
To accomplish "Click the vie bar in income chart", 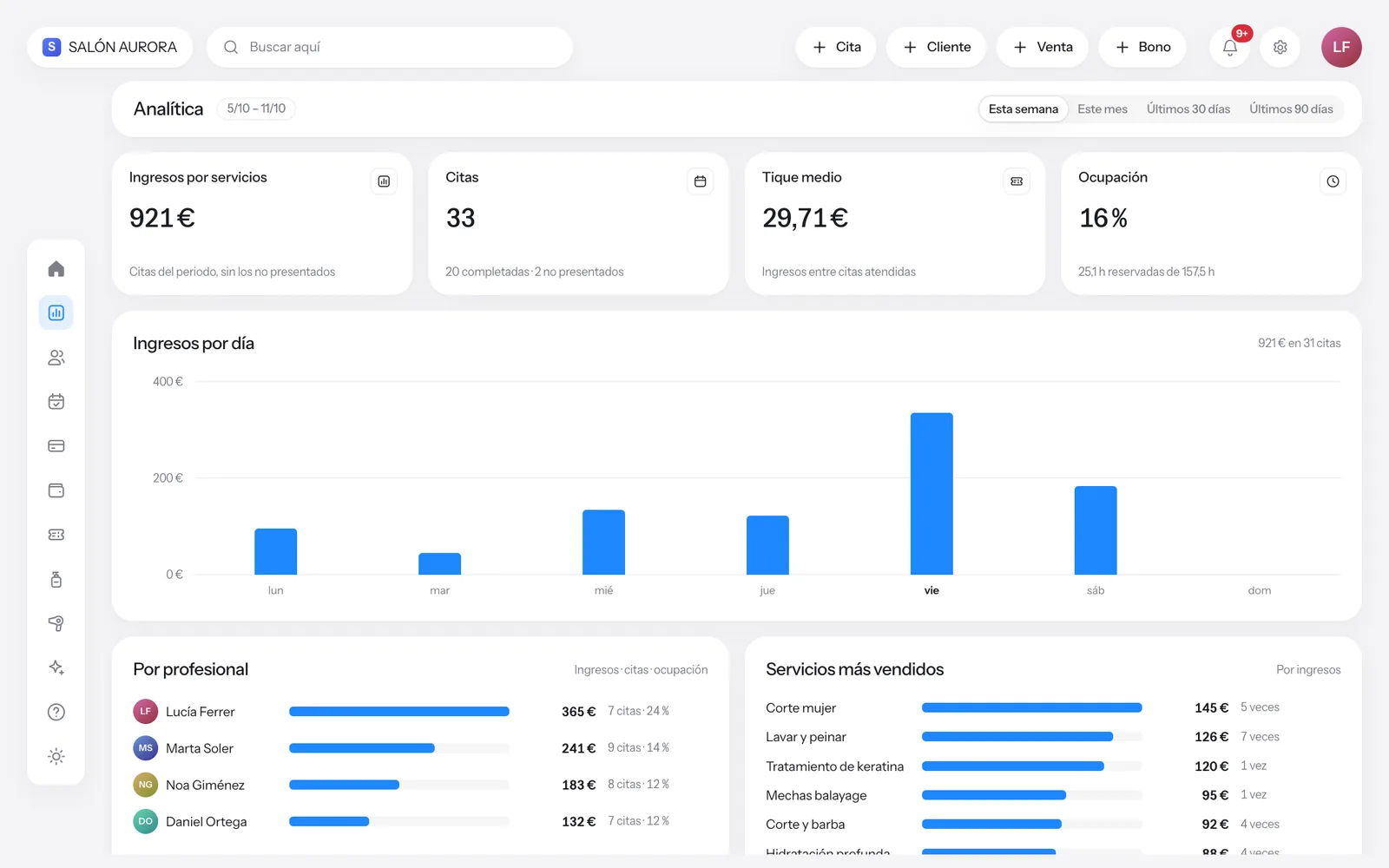I will (x=931, y=494).
